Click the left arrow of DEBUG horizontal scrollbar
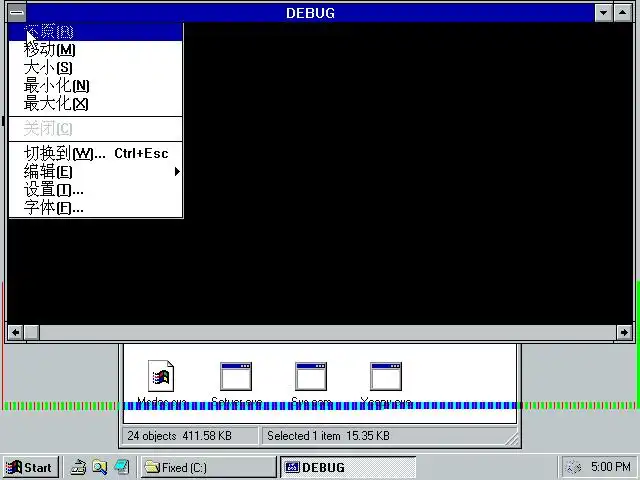This screenshot has height=480, width=640. pos(15,332)
